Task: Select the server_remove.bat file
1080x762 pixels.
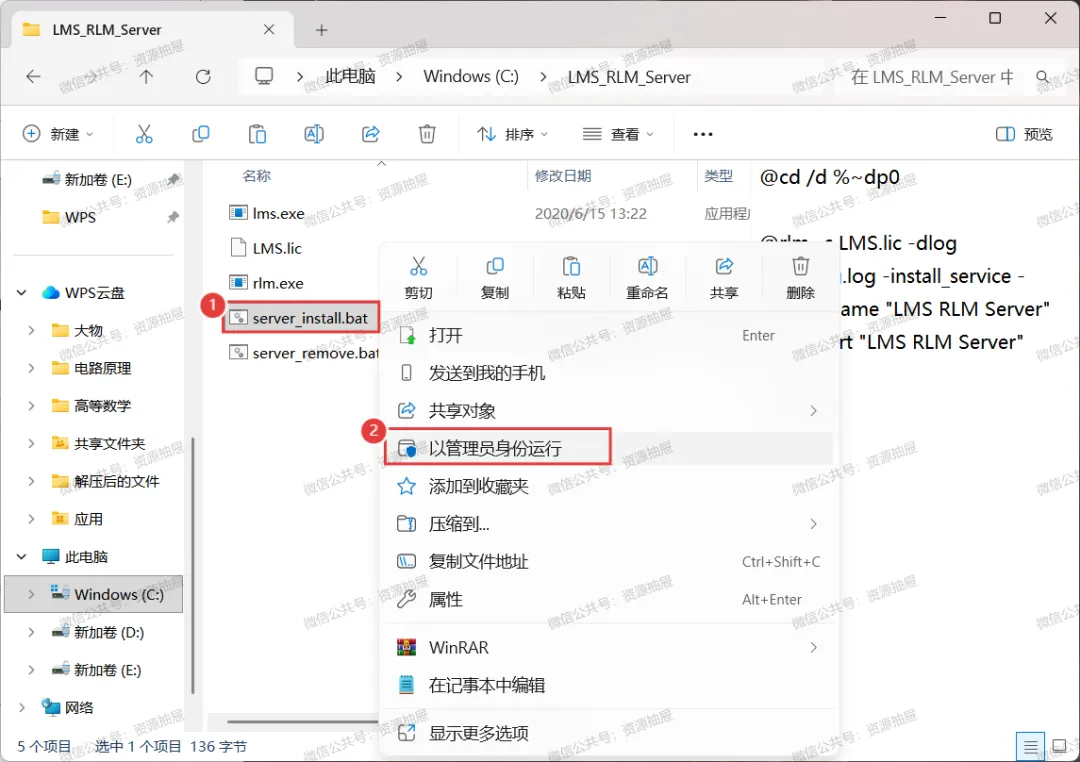Action: tap(304, 353)
